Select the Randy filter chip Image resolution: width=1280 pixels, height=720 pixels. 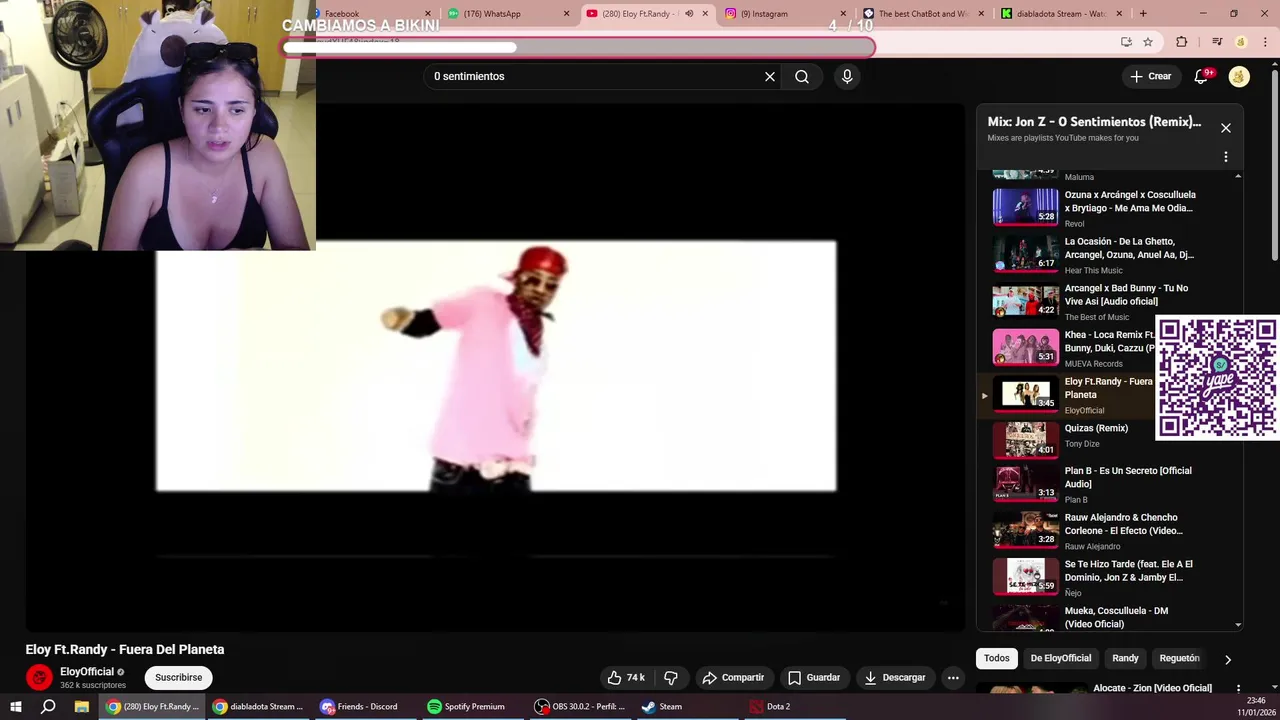1125,658
